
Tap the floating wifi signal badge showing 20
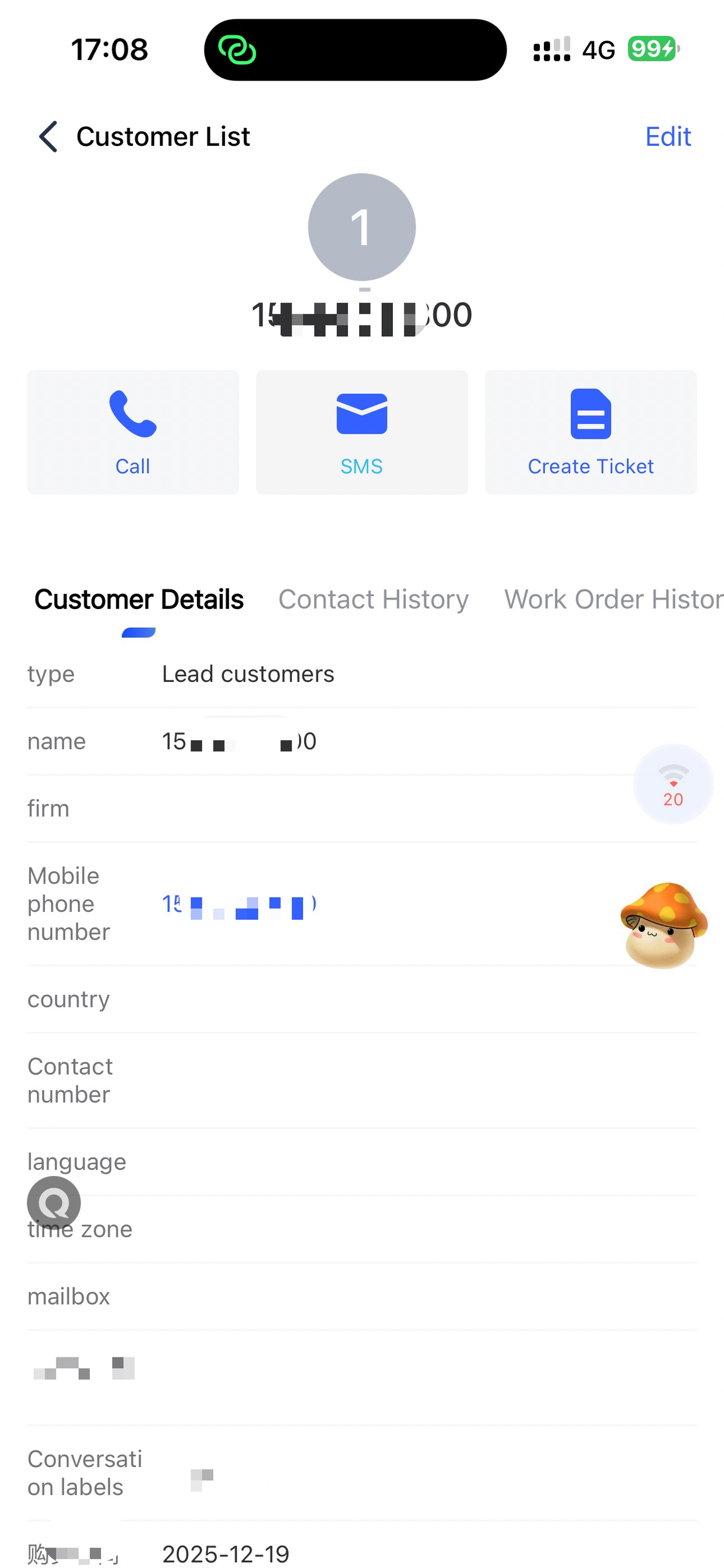(673, 784)
